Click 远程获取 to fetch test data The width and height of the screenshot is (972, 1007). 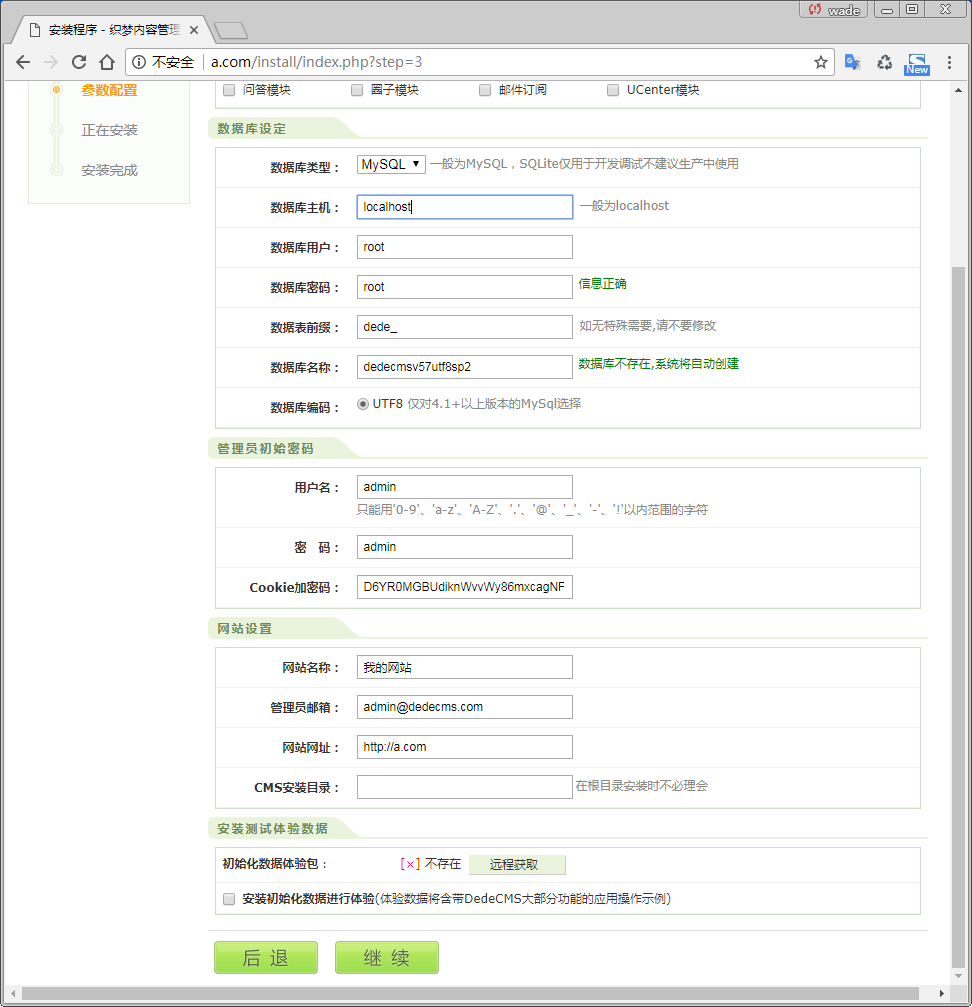click(517, 864)
